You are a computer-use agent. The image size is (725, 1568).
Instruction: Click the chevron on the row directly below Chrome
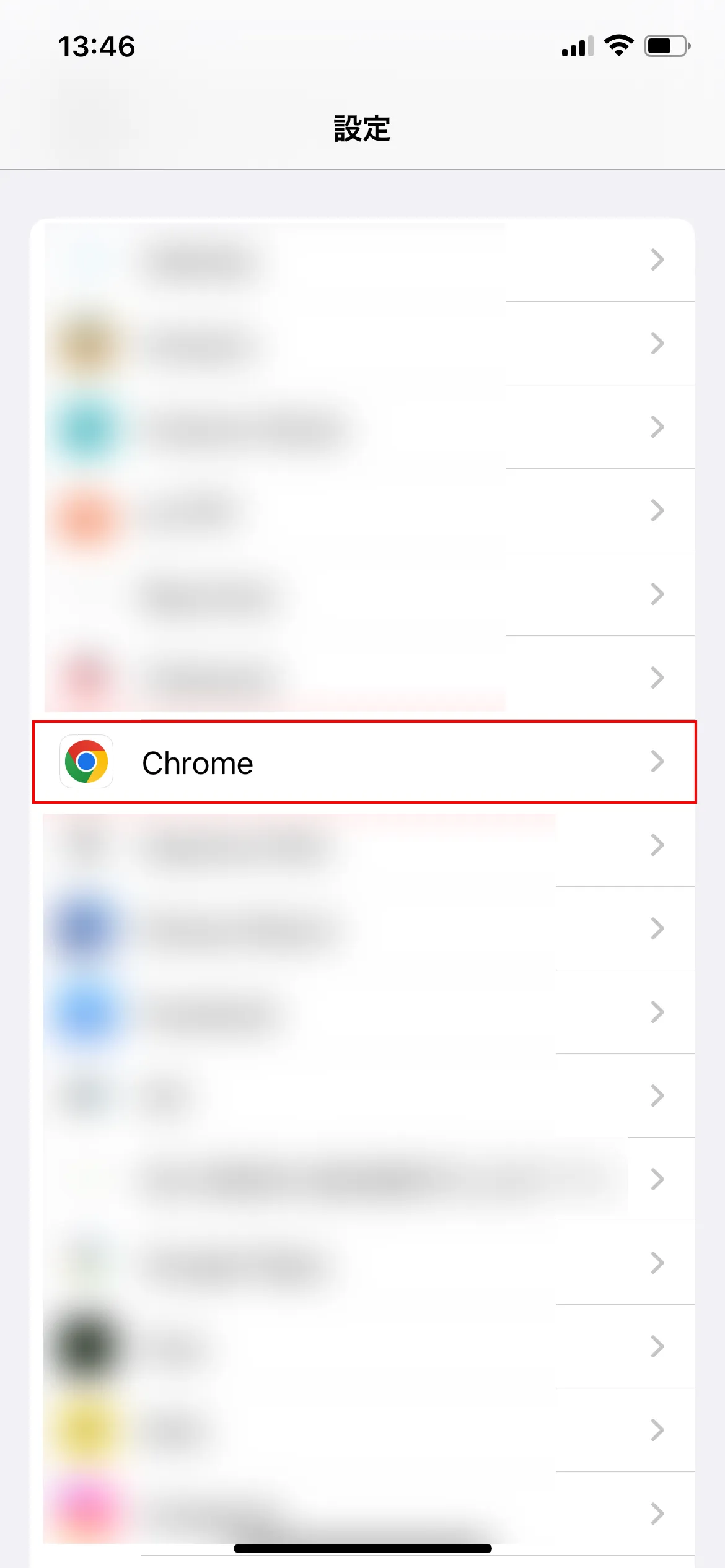click(657, 845)
